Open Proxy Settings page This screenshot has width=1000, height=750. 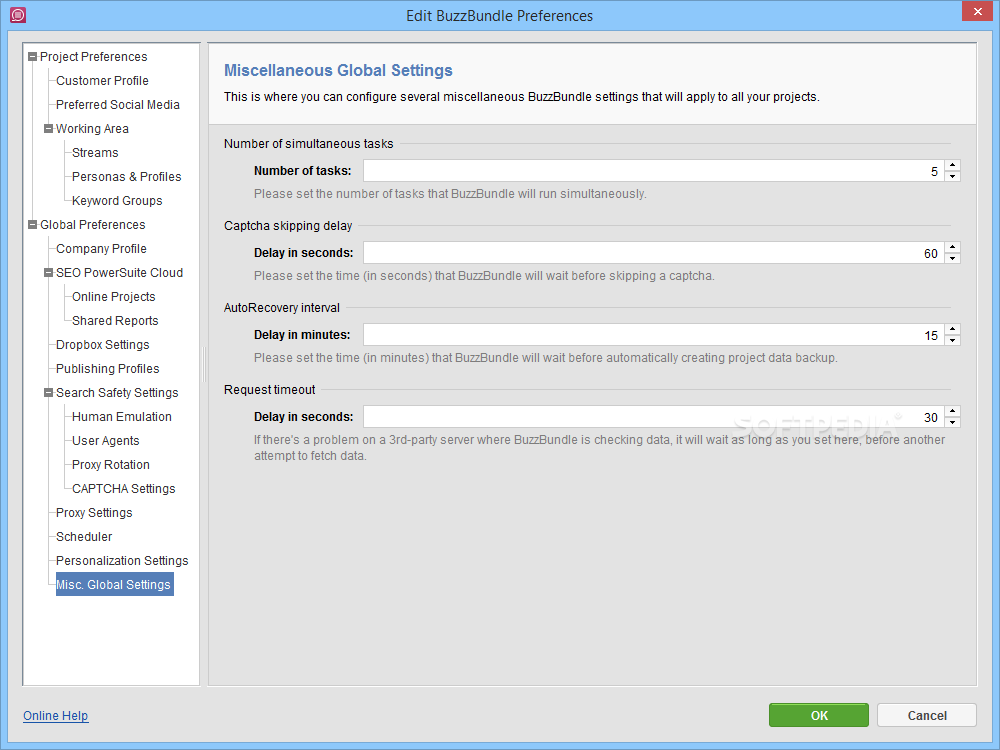click(x=94, y=513)
